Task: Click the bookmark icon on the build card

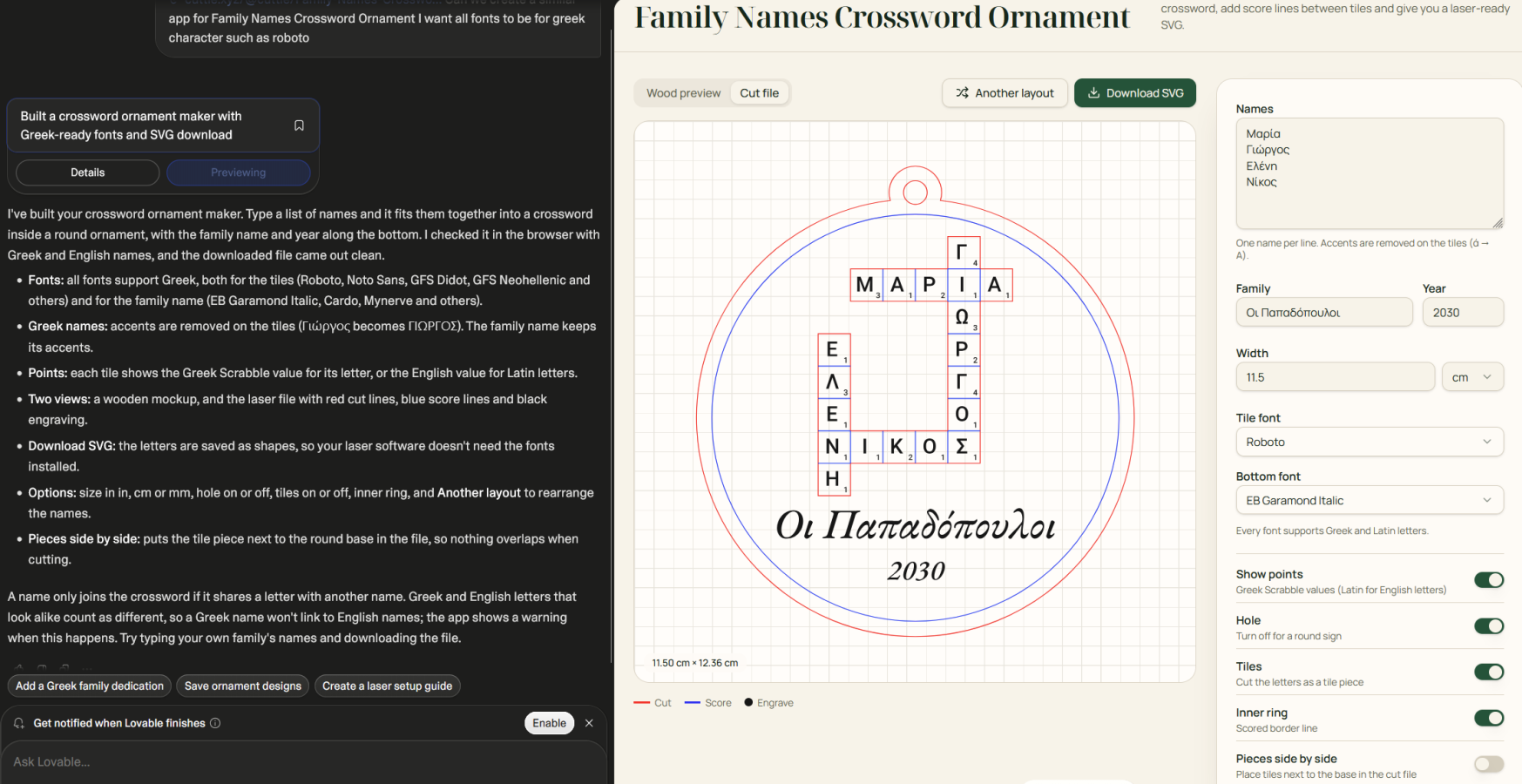Action: tap(299, 125)
